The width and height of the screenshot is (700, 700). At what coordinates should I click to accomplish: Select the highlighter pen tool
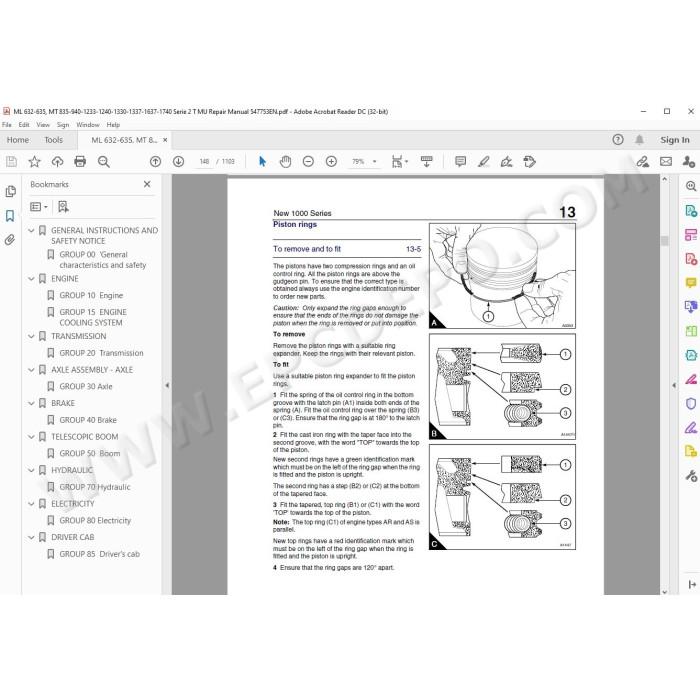[483, 162]
